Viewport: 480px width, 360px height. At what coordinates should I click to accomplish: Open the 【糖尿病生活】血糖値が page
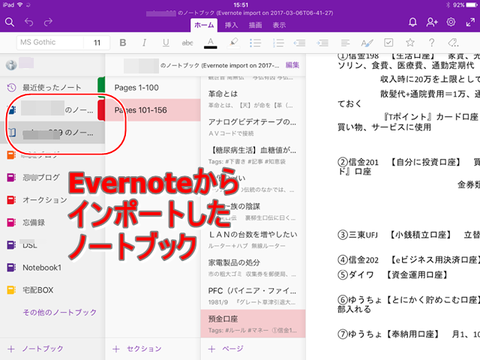[x=253, y=155]
